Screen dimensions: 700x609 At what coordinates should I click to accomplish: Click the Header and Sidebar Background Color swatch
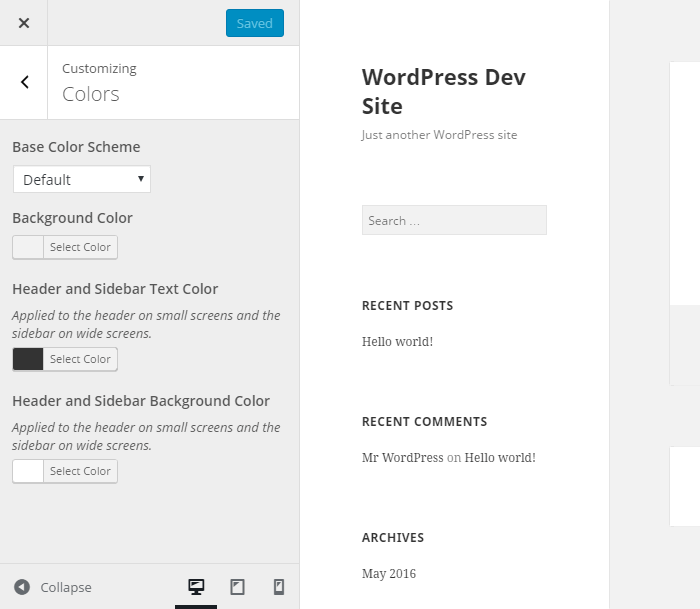point(28,471)
